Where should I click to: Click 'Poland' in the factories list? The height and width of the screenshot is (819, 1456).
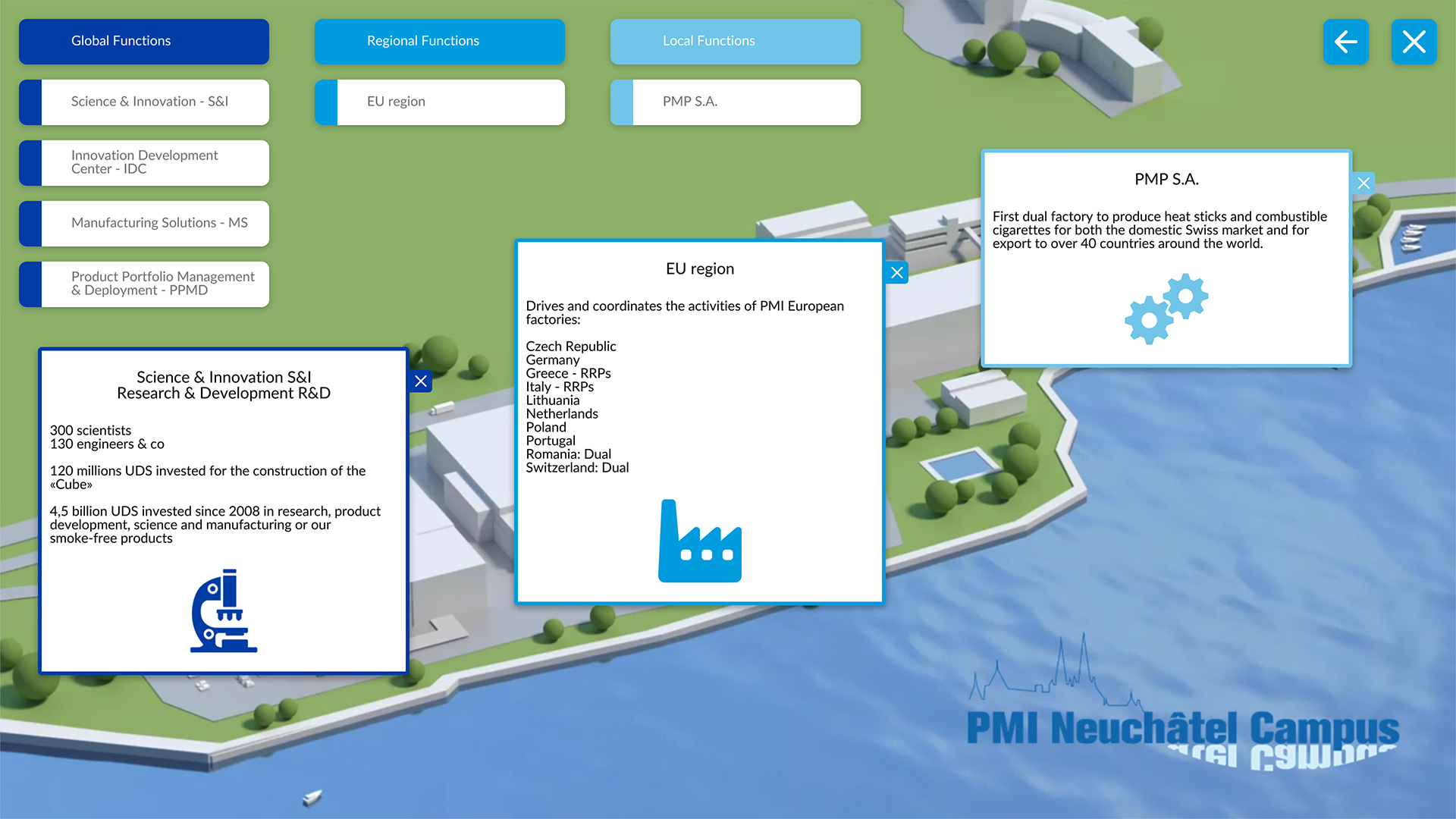[546, 428]
